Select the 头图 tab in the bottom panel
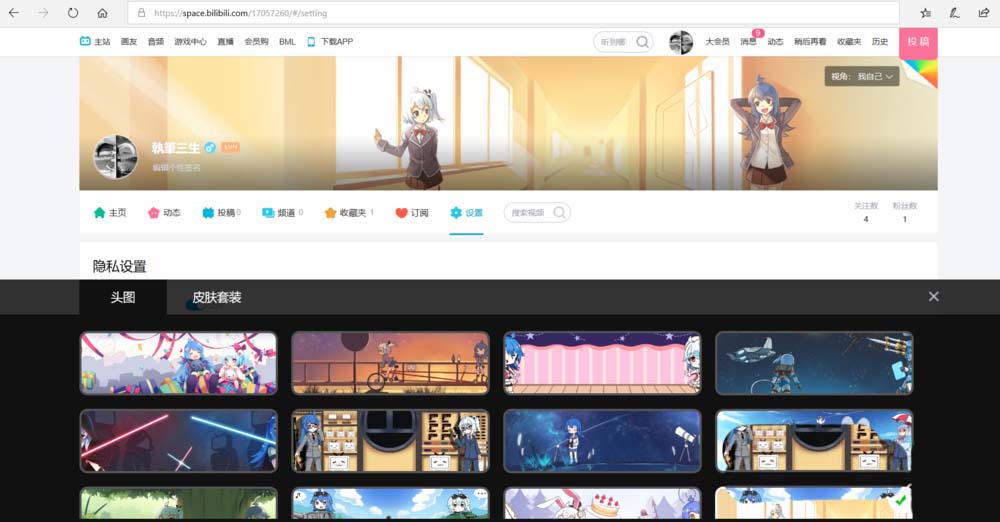 pyautogui.click(x=123, y=297)
